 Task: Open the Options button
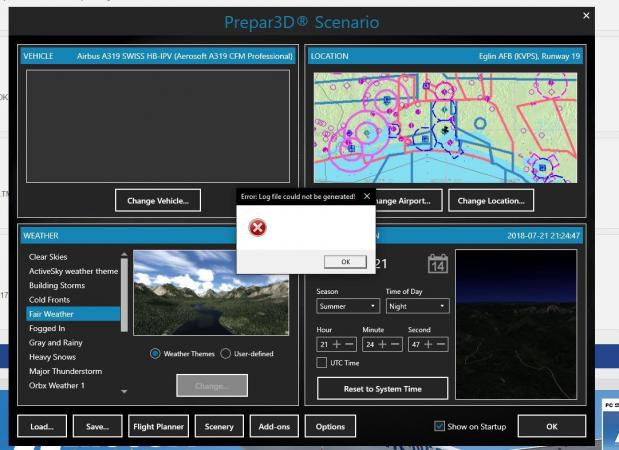330,426
